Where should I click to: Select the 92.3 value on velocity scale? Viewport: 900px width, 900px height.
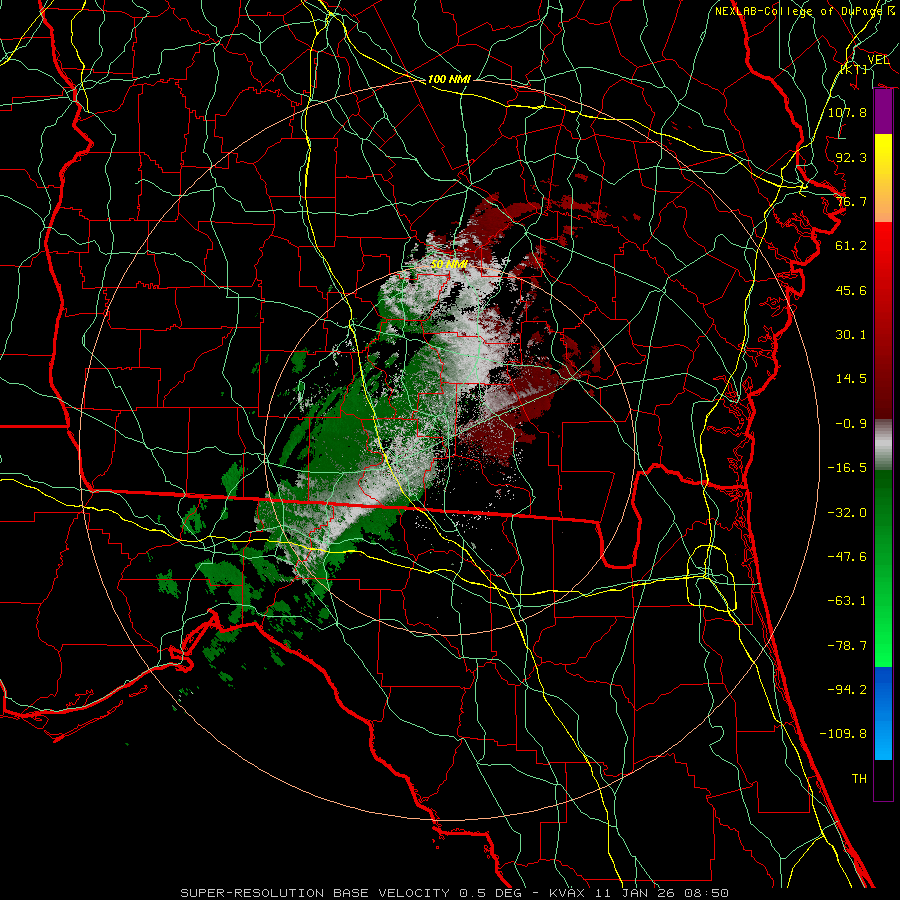(x=851, y=157)
